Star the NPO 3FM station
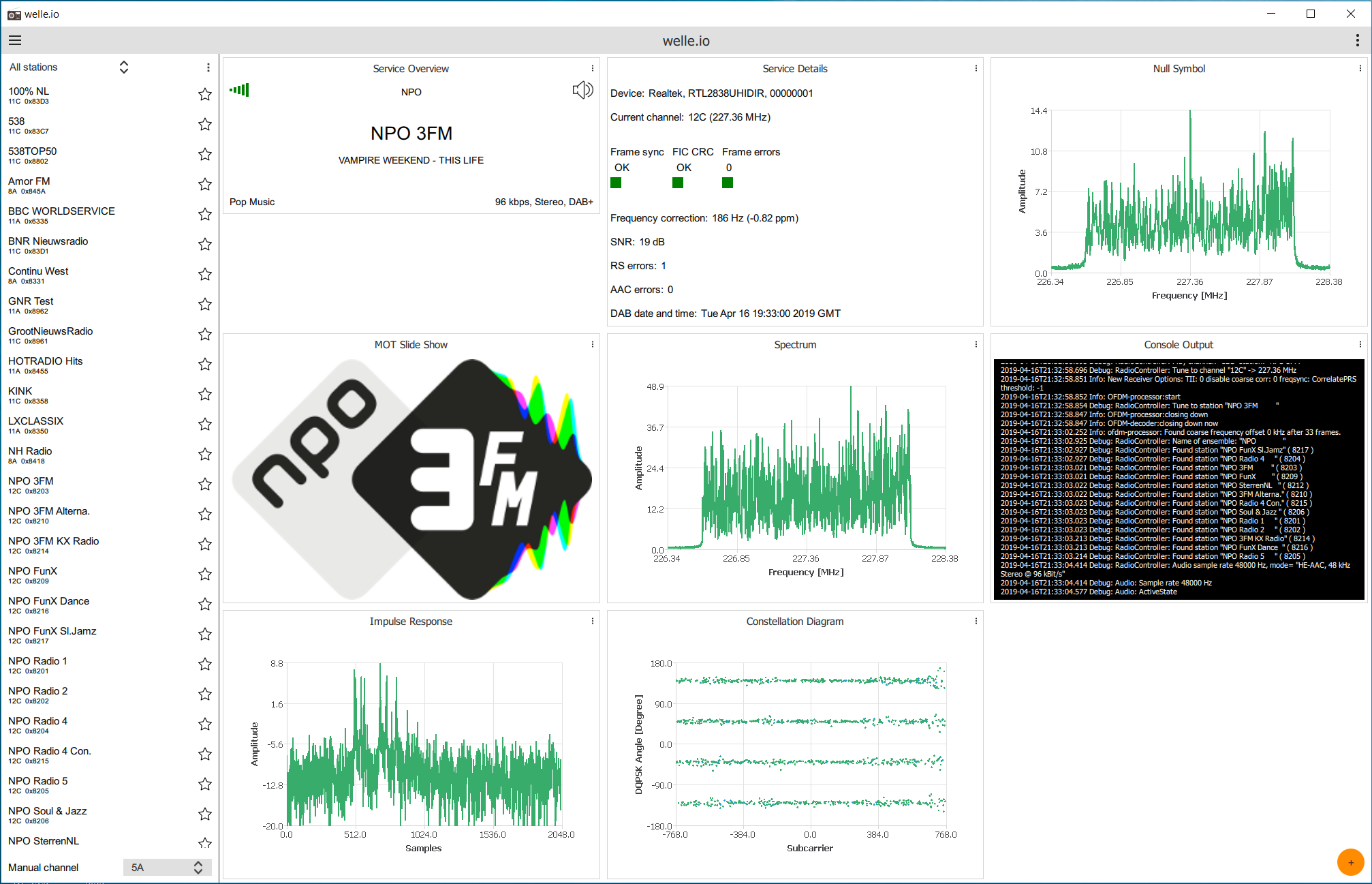Screen dimensions: 1372x884 click(x=205, y=485)
